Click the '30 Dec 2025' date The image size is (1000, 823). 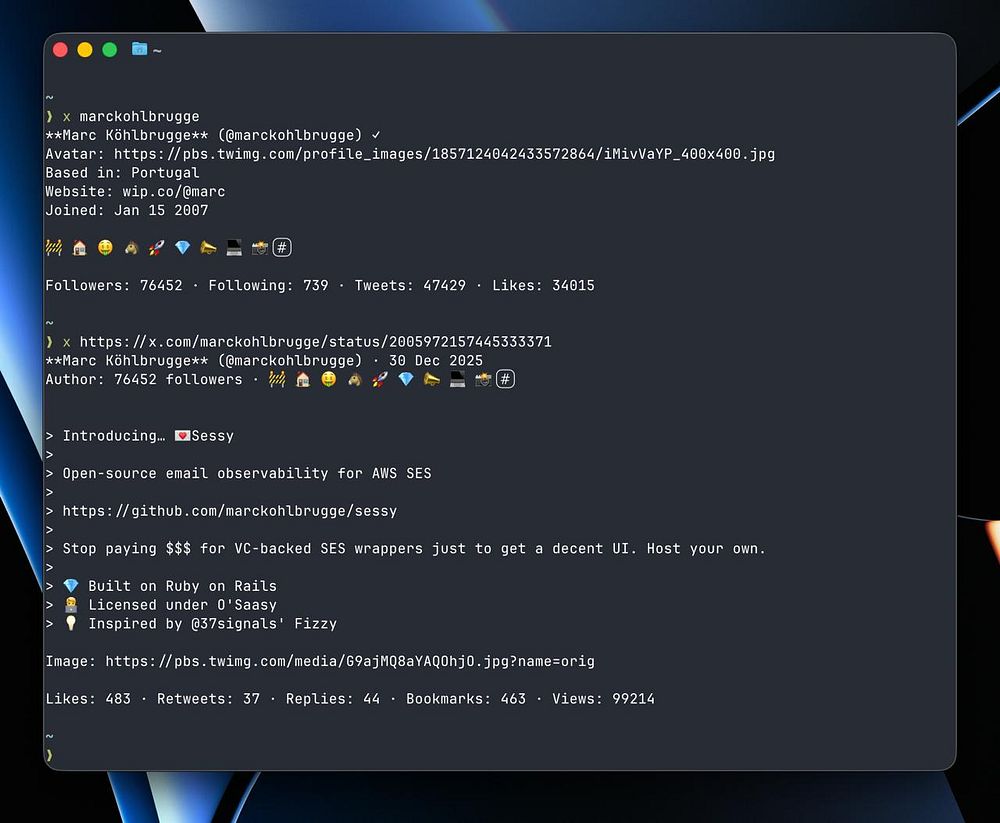pos(436,360)
